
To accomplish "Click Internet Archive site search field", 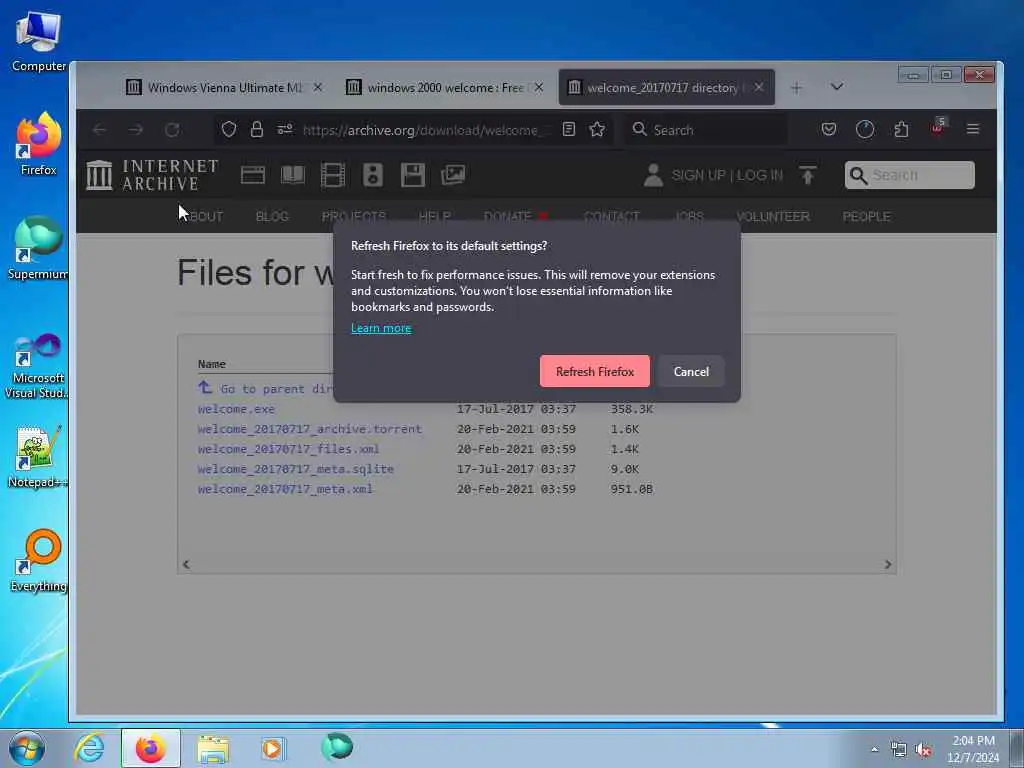I will (x=909, y=175).
